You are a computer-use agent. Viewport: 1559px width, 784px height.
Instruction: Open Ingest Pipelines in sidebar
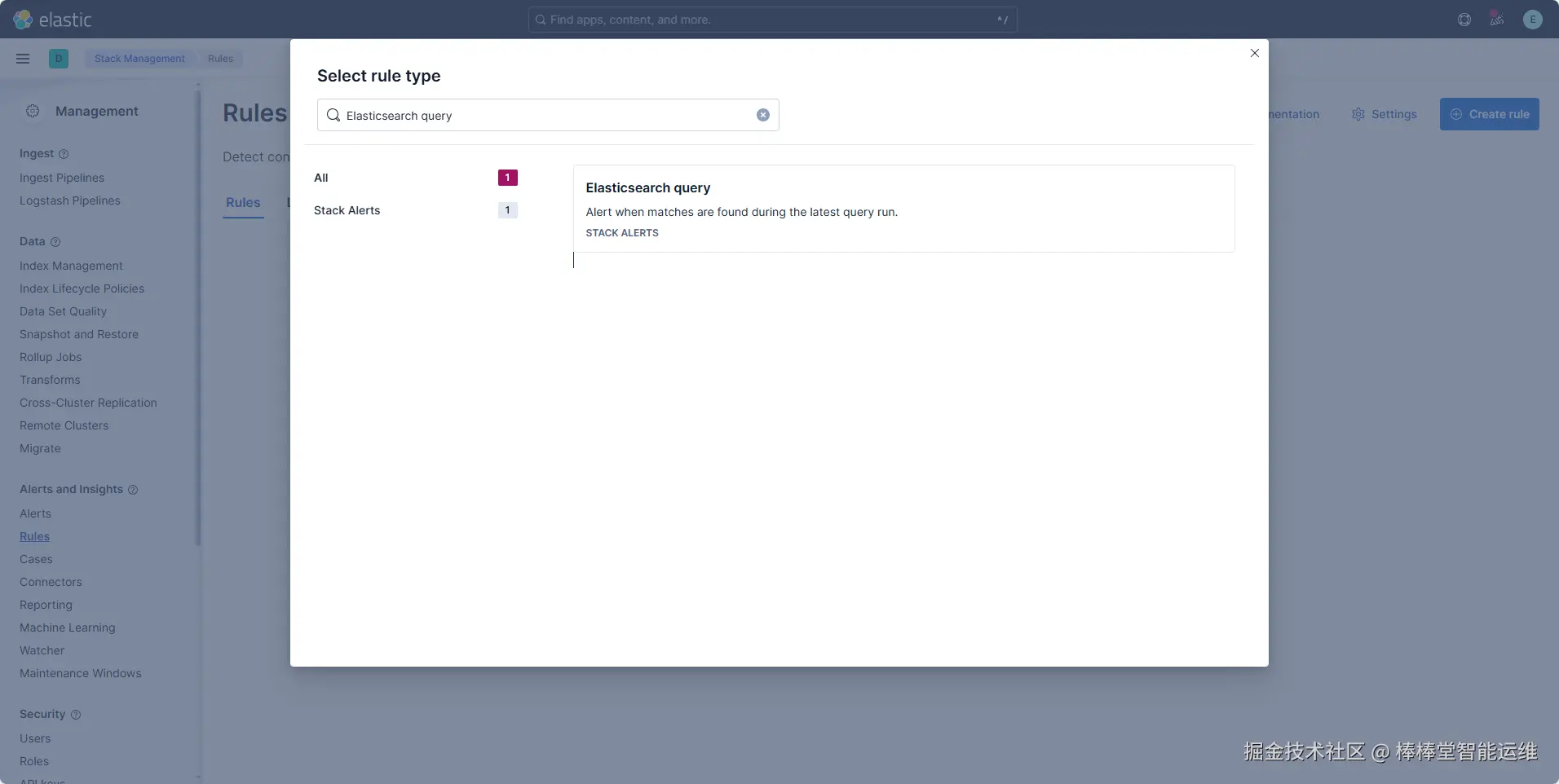[62, 178]
